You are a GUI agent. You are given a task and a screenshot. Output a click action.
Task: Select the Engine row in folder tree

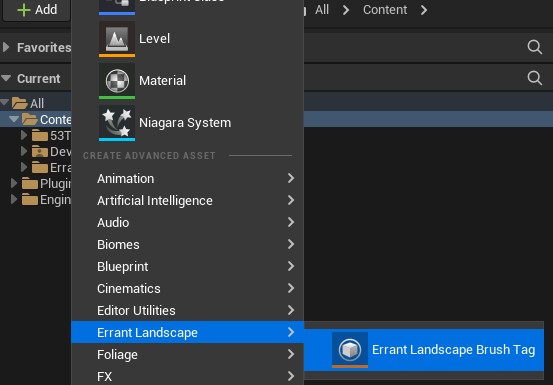coord(36,200)
